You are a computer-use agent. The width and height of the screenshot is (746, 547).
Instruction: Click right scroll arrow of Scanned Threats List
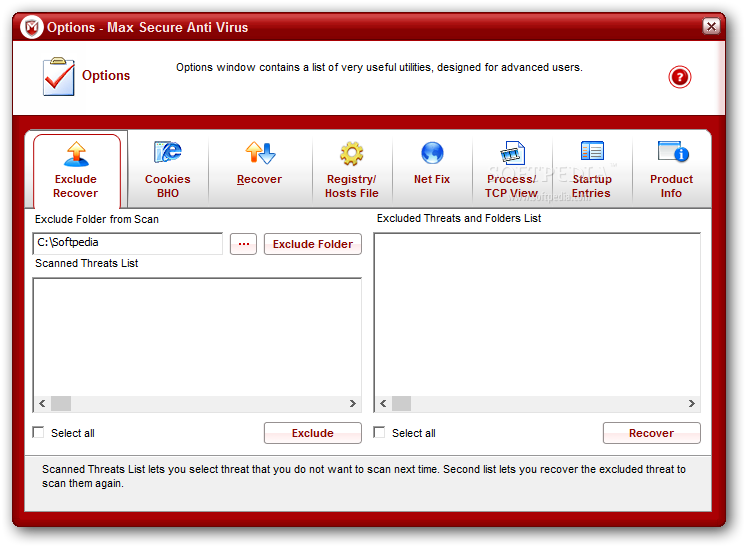point(353,403)
